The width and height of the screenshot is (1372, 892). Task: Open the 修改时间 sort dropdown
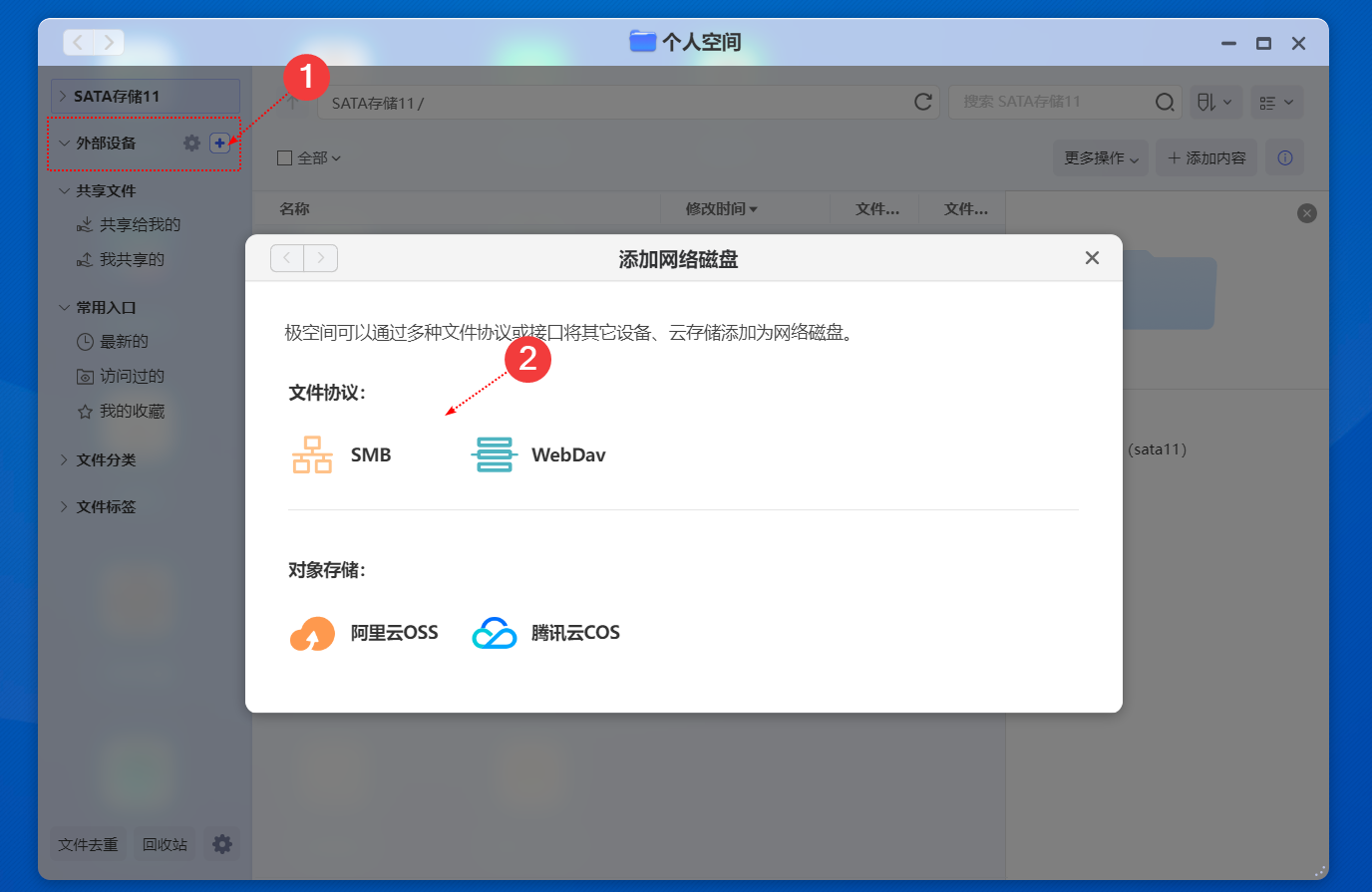pyautogui.click(x=722, y=208)
